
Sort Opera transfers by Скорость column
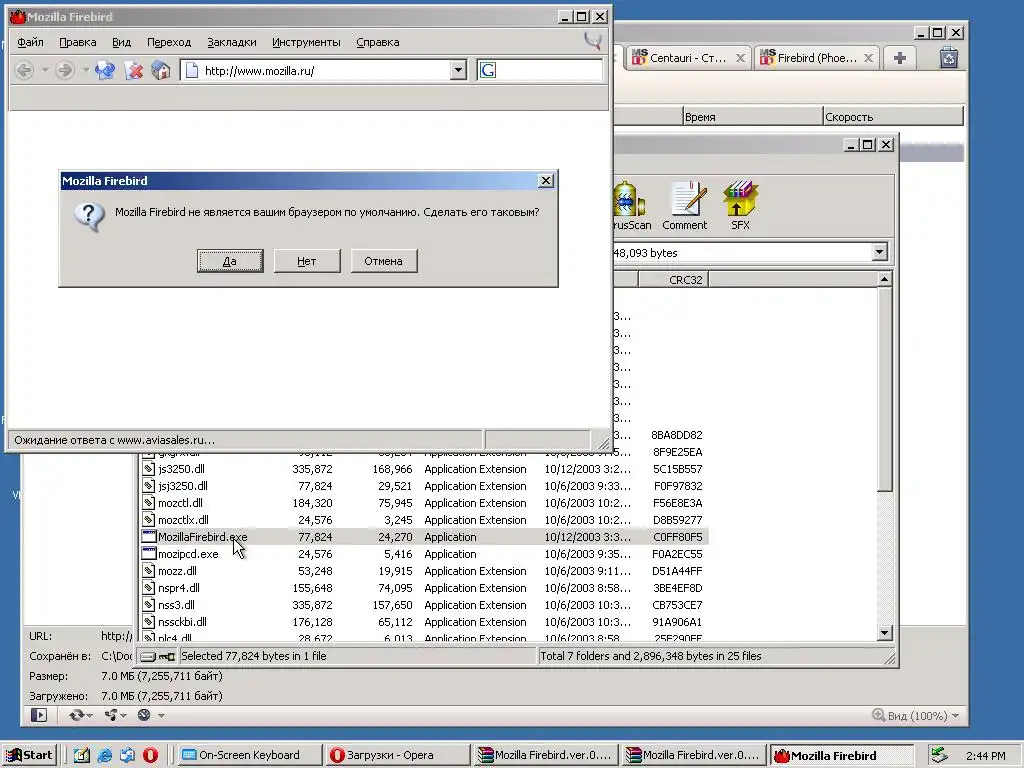pyautogui.click(x=893, y=116)
